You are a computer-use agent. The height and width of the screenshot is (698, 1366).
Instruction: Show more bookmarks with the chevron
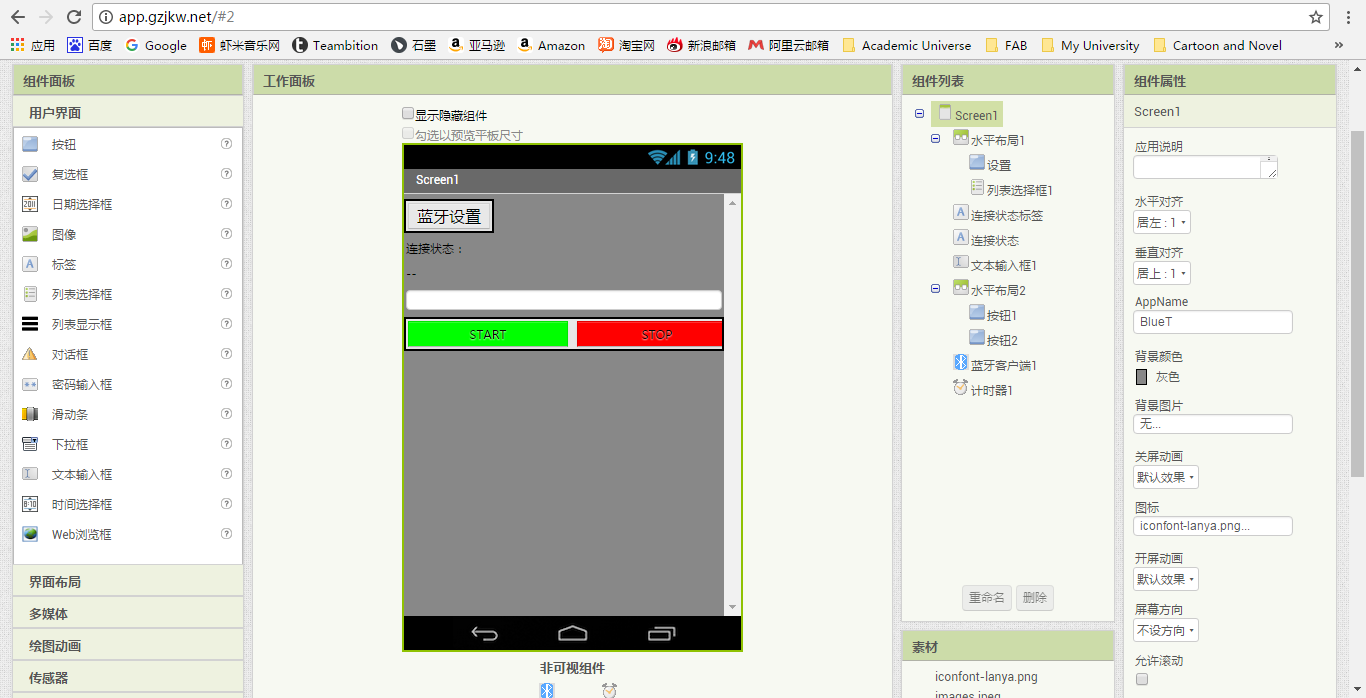click(1339, 45)
